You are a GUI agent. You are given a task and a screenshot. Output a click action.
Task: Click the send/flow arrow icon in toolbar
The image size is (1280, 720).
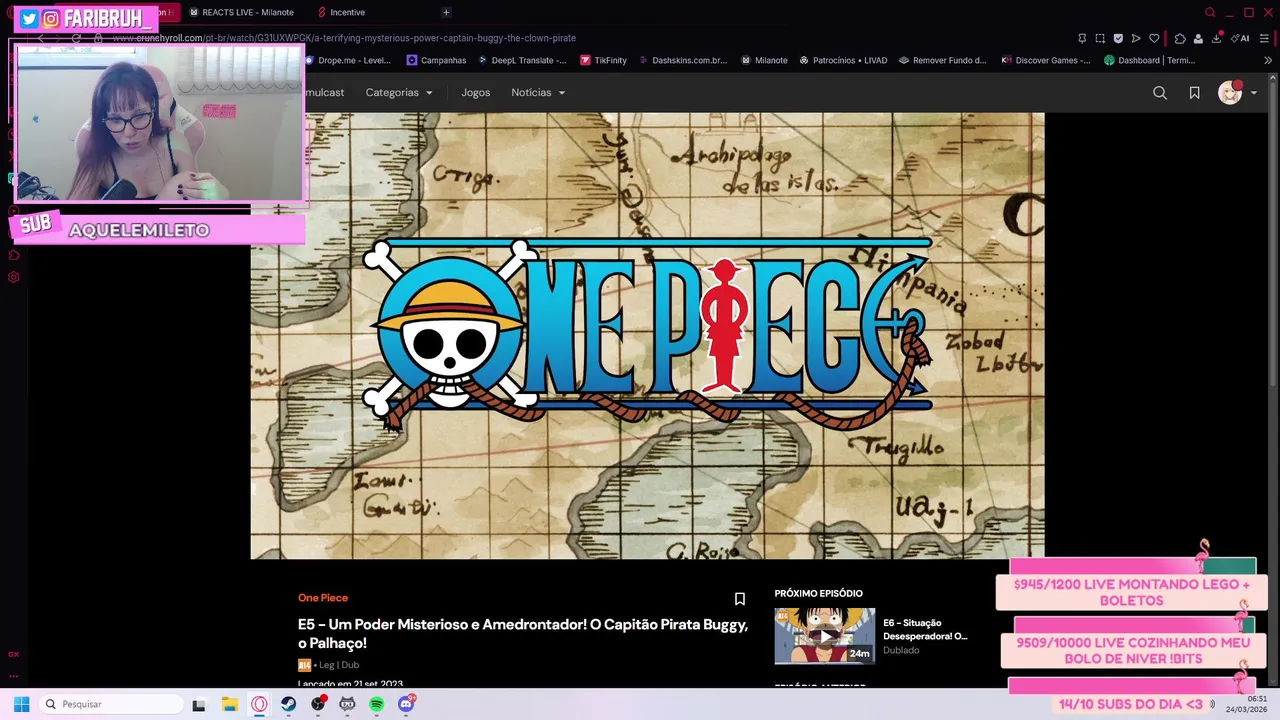[x=1136, y=38]
